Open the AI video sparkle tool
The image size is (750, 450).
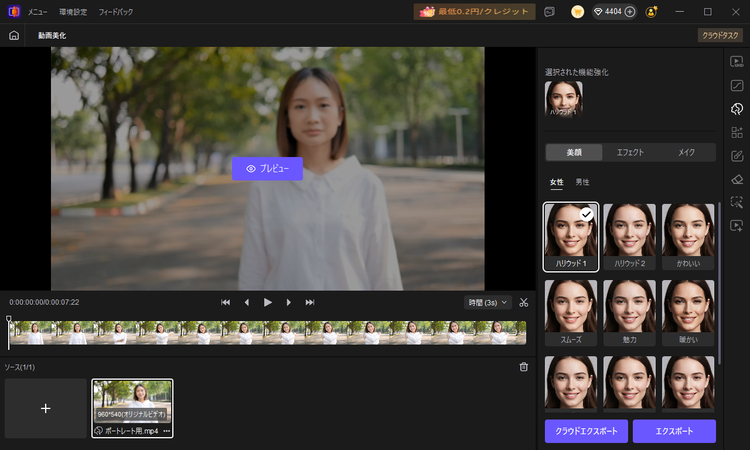point(737,226)
